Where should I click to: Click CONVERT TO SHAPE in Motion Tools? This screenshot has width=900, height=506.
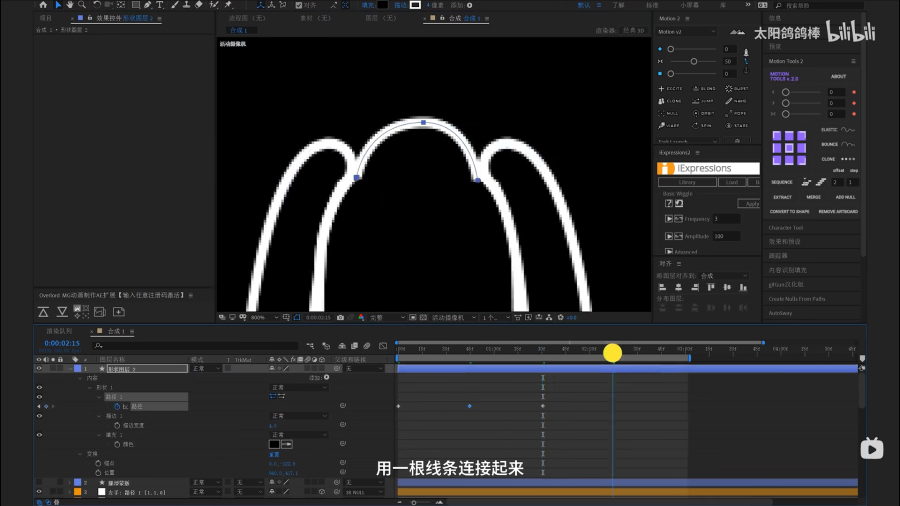[789, 212]
